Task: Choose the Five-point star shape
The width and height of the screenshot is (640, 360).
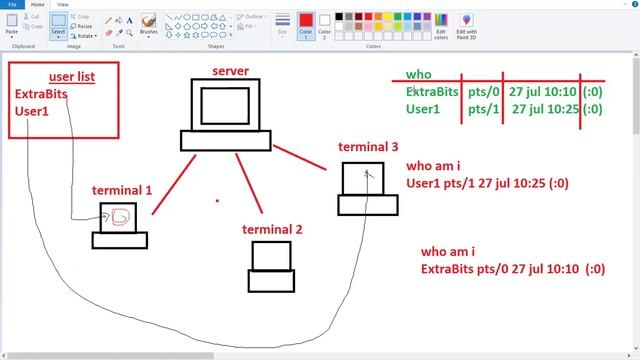Action: (187, 35)
